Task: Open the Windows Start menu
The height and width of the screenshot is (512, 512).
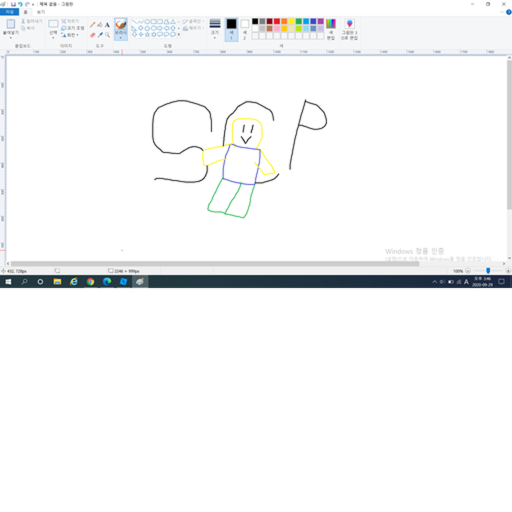Action: point(8,282)
